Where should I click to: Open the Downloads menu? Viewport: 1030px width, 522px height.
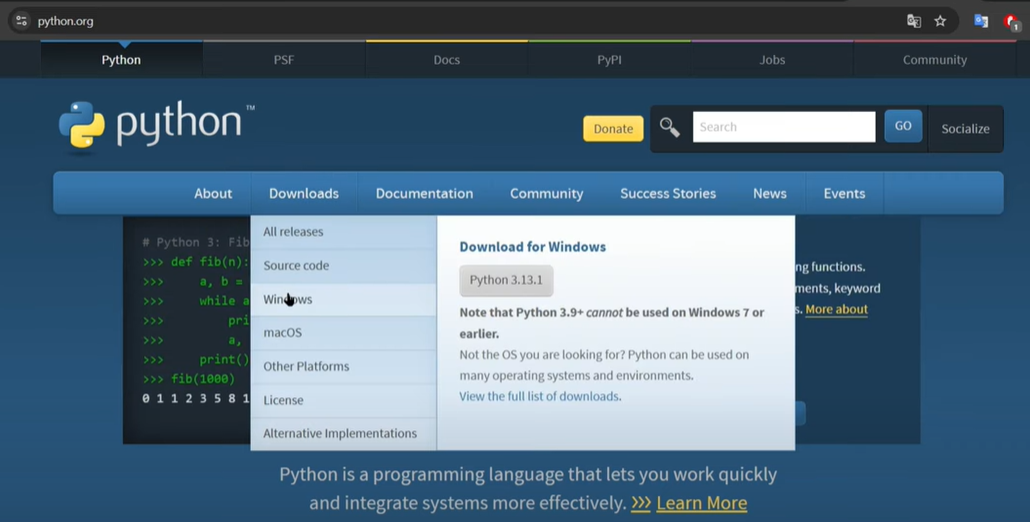[x=303, y=193]
